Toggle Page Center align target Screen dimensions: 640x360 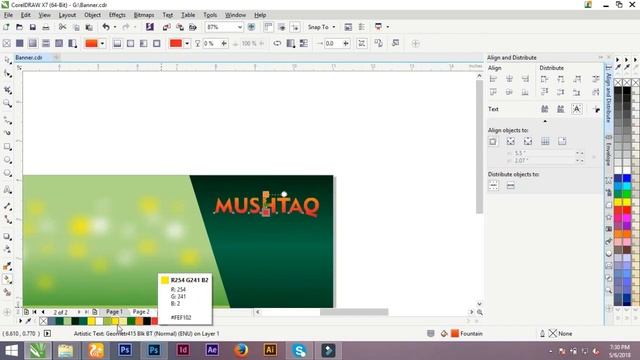[528, 142]
